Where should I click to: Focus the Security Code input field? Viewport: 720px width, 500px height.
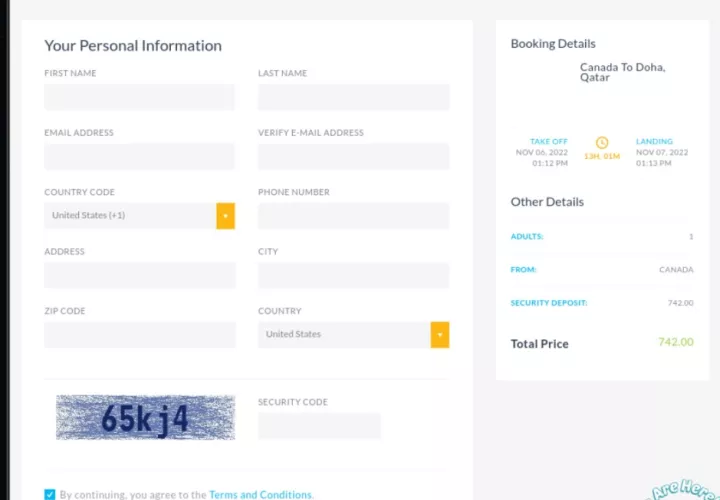coord(319,426)
